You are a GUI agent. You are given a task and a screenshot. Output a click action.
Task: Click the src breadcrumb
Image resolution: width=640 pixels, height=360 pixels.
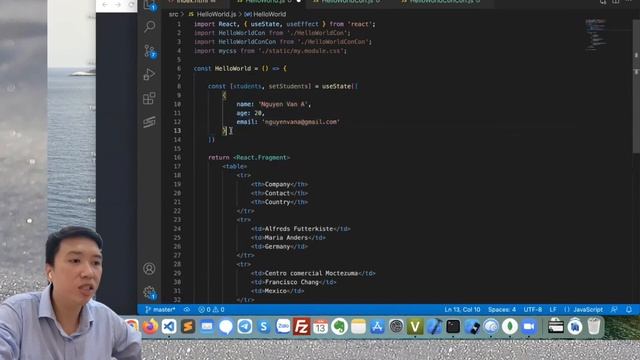[173, 14]
